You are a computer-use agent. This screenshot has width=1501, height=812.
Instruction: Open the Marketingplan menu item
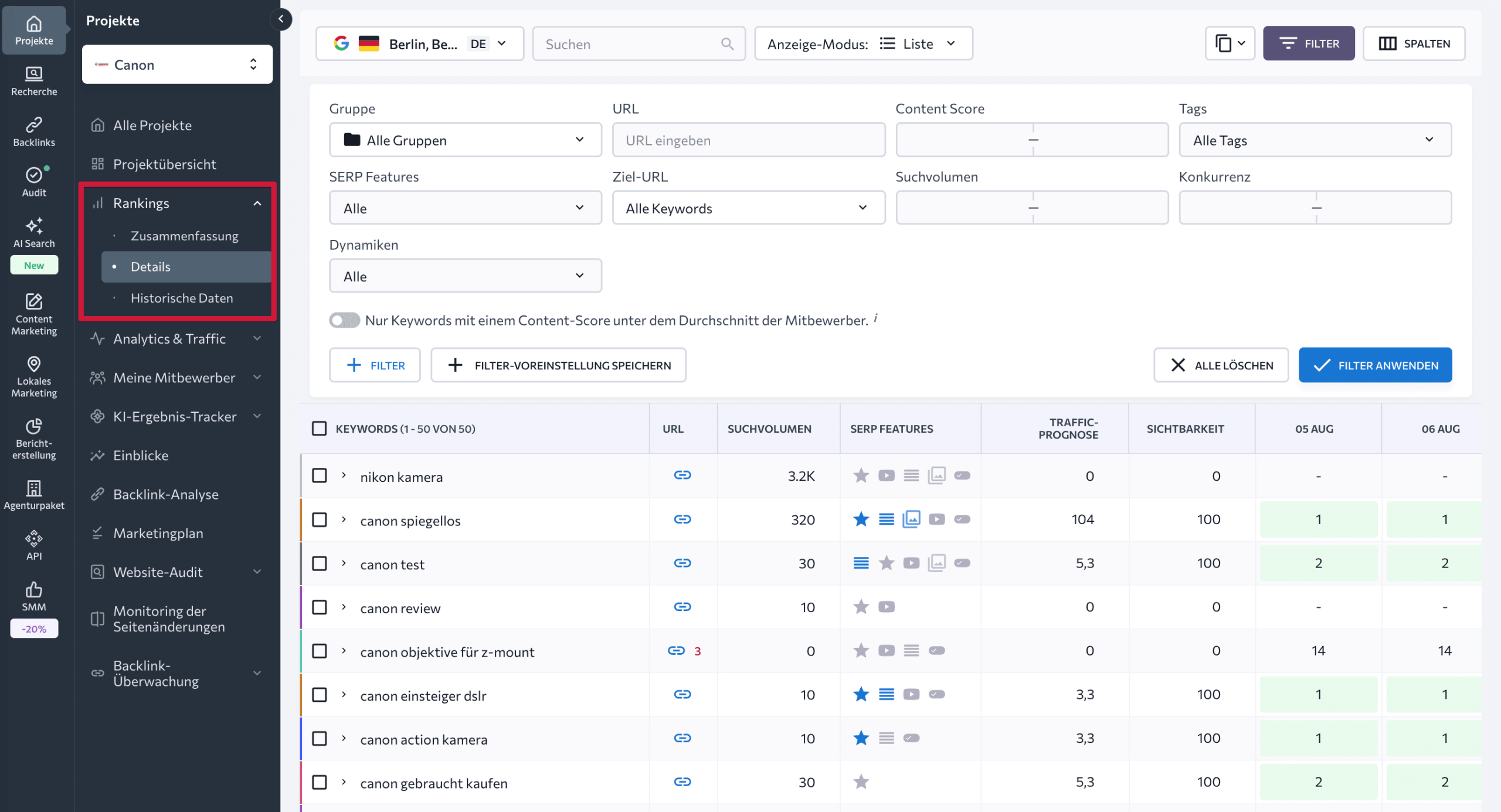158,534
